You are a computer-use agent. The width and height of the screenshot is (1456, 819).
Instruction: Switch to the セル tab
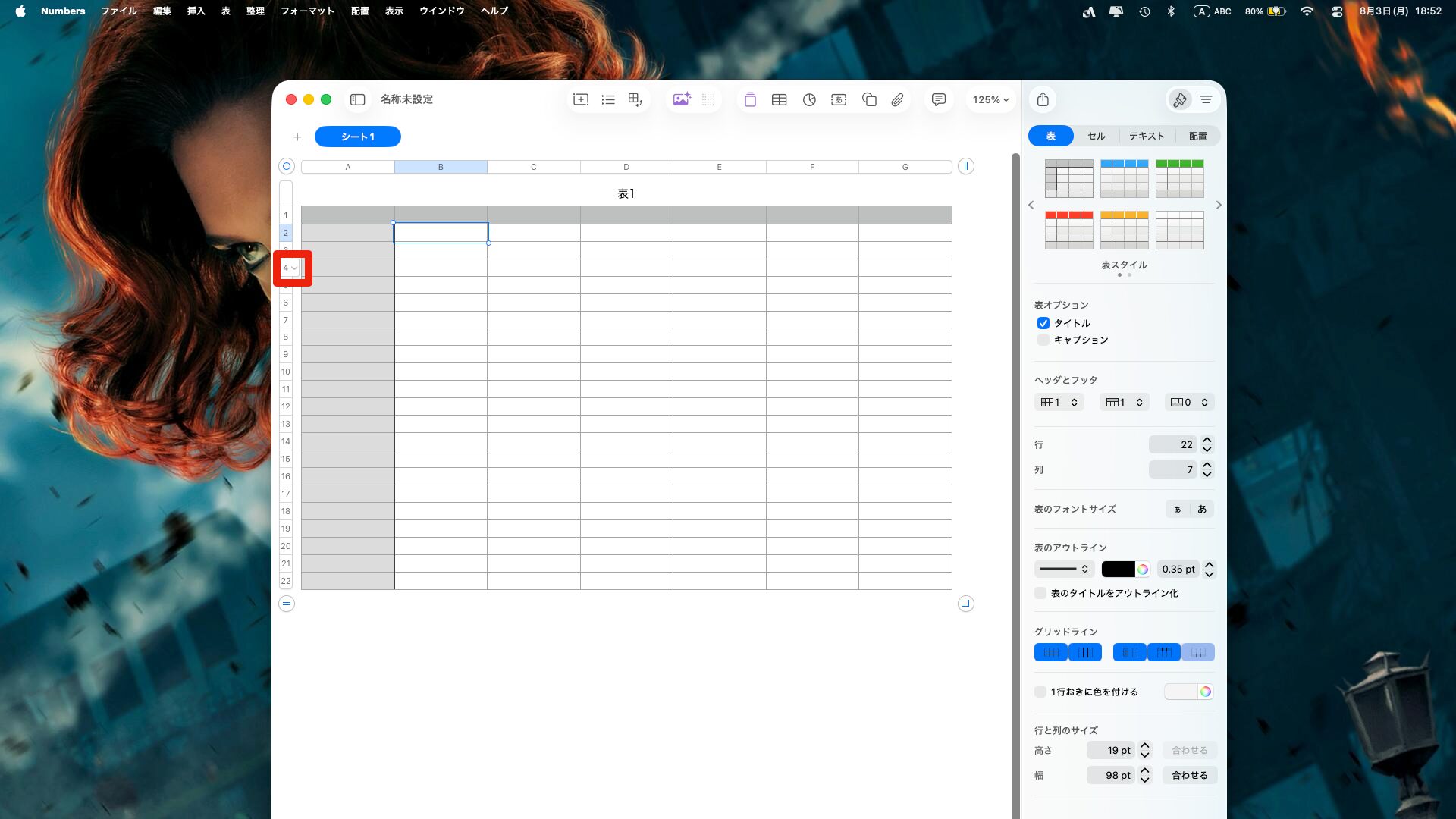point(1097,136)
